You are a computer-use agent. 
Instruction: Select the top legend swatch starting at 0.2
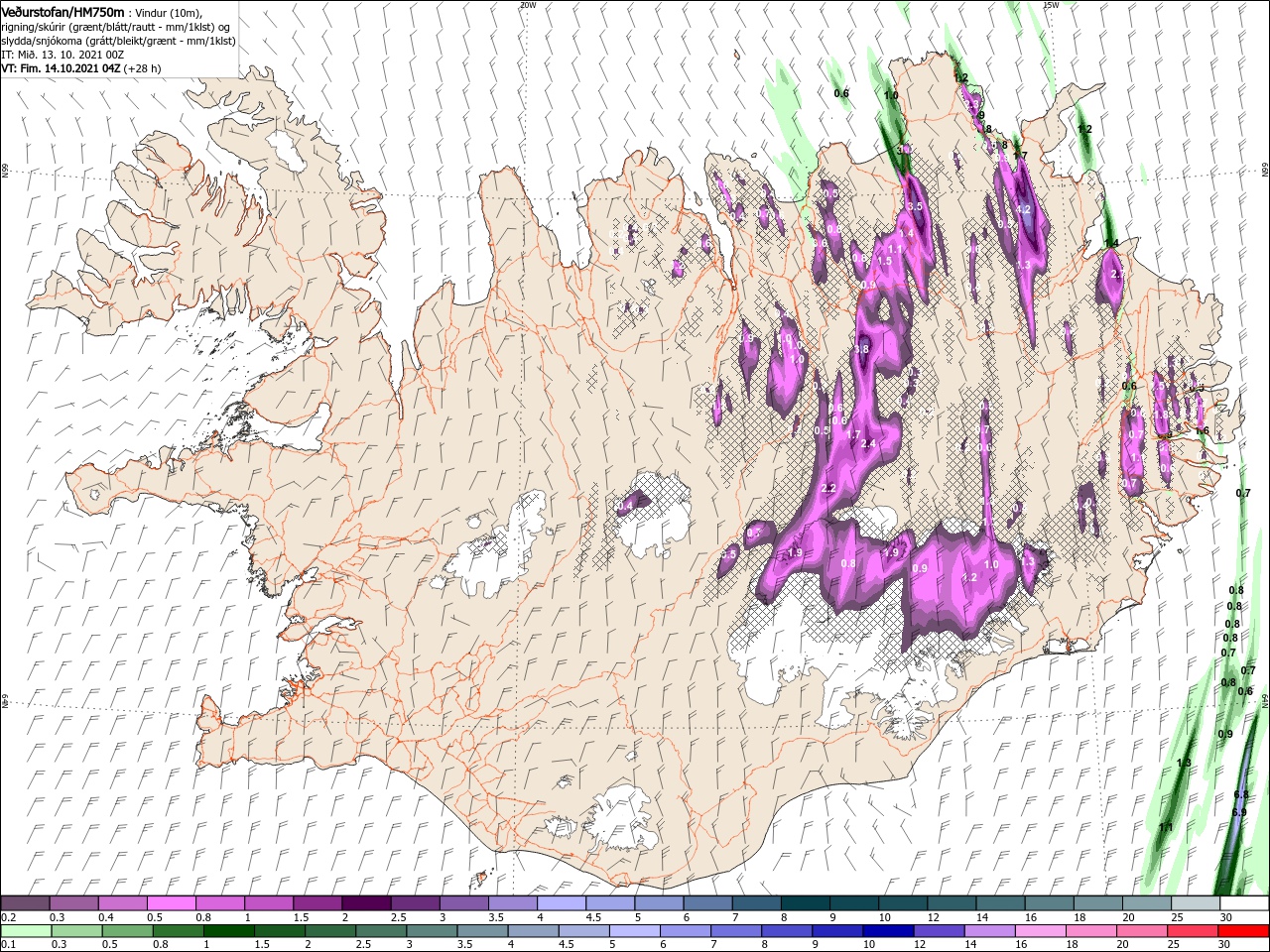[25, 903]
